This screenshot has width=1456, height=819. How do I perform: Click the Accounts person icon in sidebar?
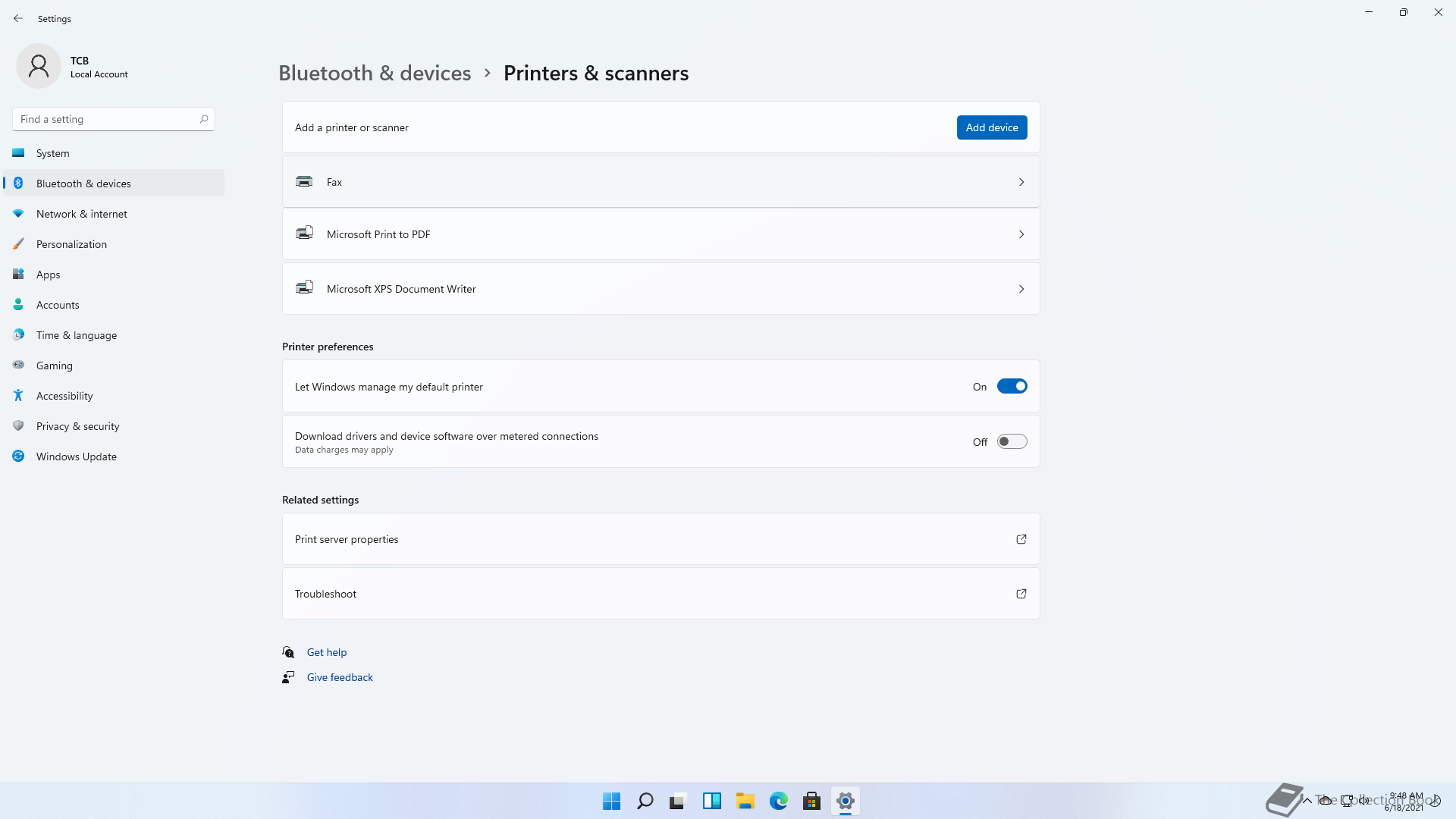18,305
